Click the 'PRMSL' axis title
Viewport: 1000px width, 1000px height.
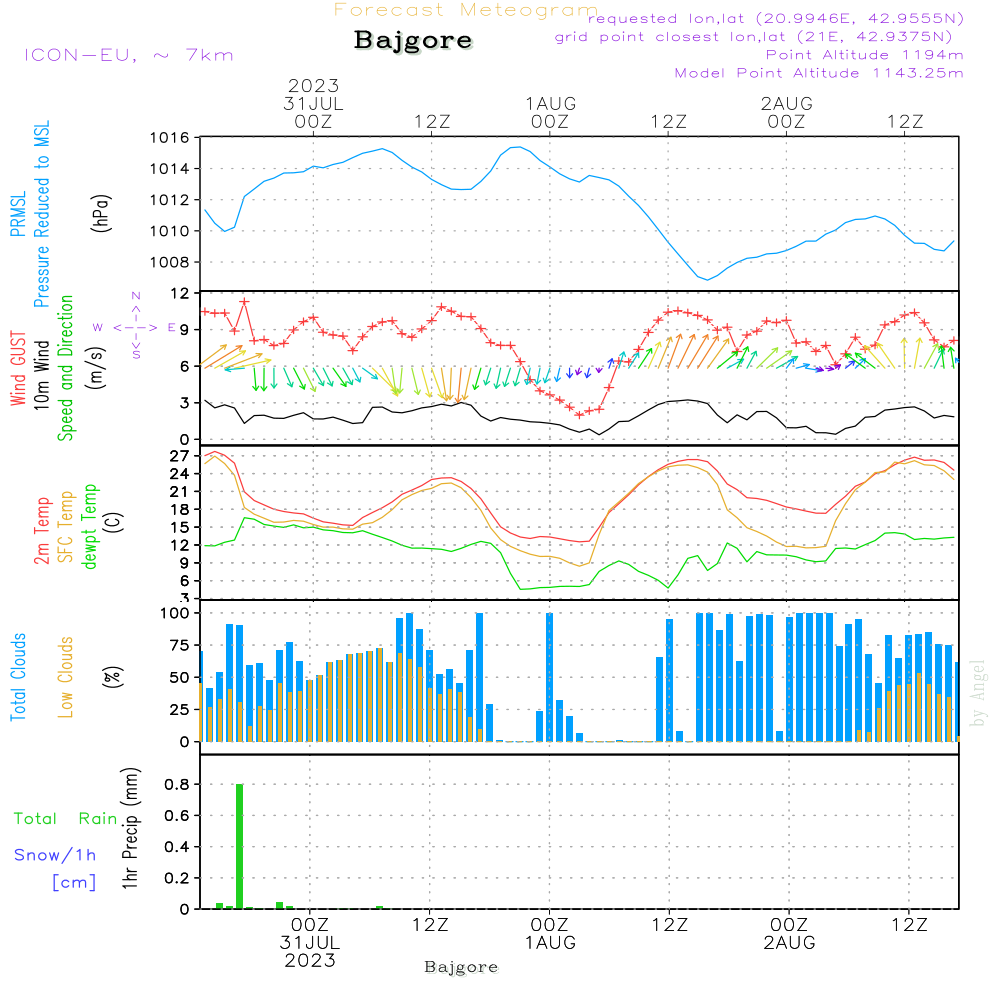(18, 214)
